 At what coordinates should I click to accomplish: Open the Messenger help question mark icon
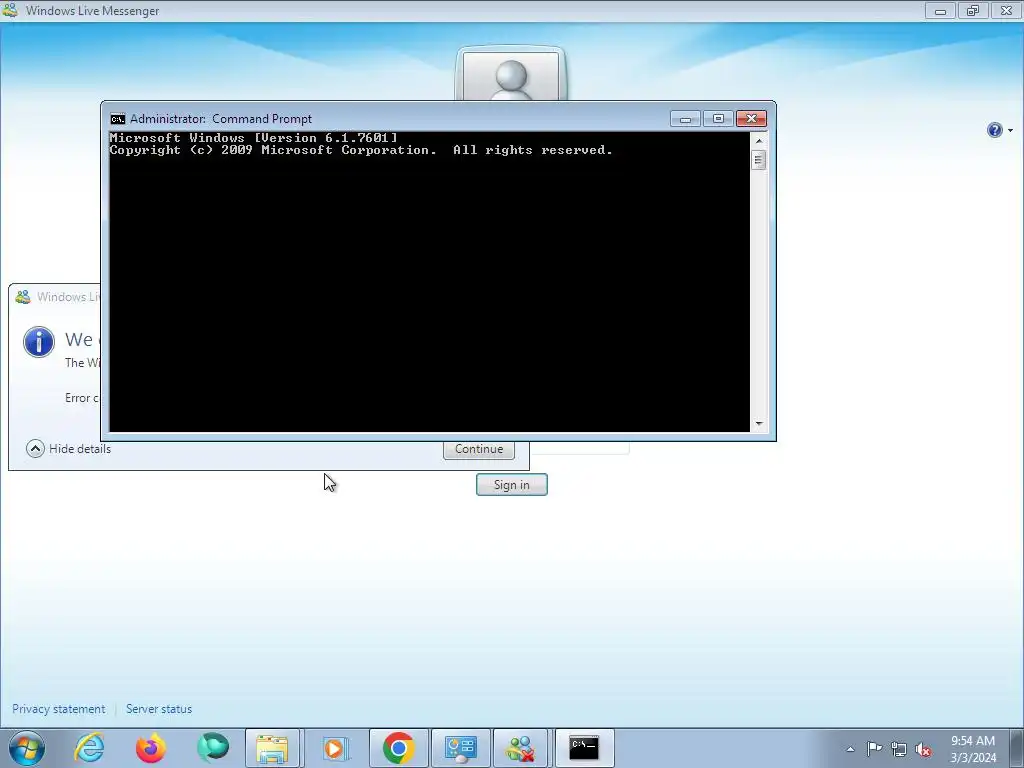995,130
